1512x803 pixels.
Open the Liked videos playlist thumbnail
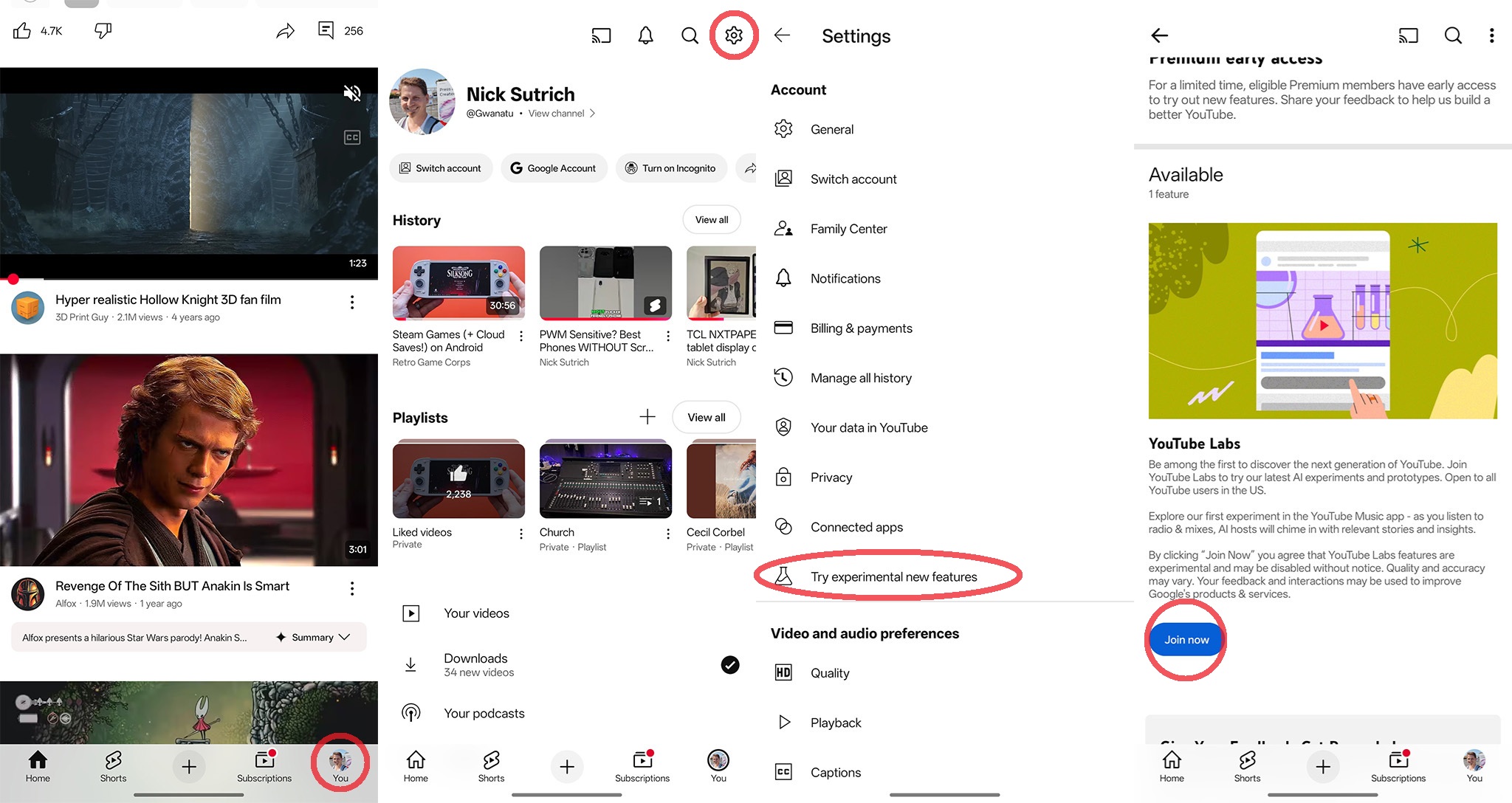(x=458, y=480)
